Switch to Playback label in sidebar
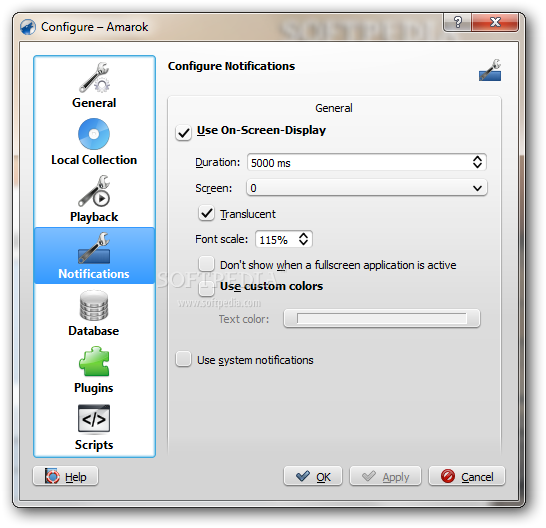This screenshot has height=528, width=546. [94, 217]
